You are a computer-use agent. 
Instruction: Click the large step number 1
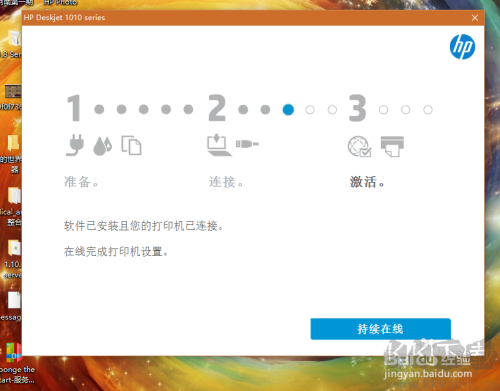click(74, 108)
